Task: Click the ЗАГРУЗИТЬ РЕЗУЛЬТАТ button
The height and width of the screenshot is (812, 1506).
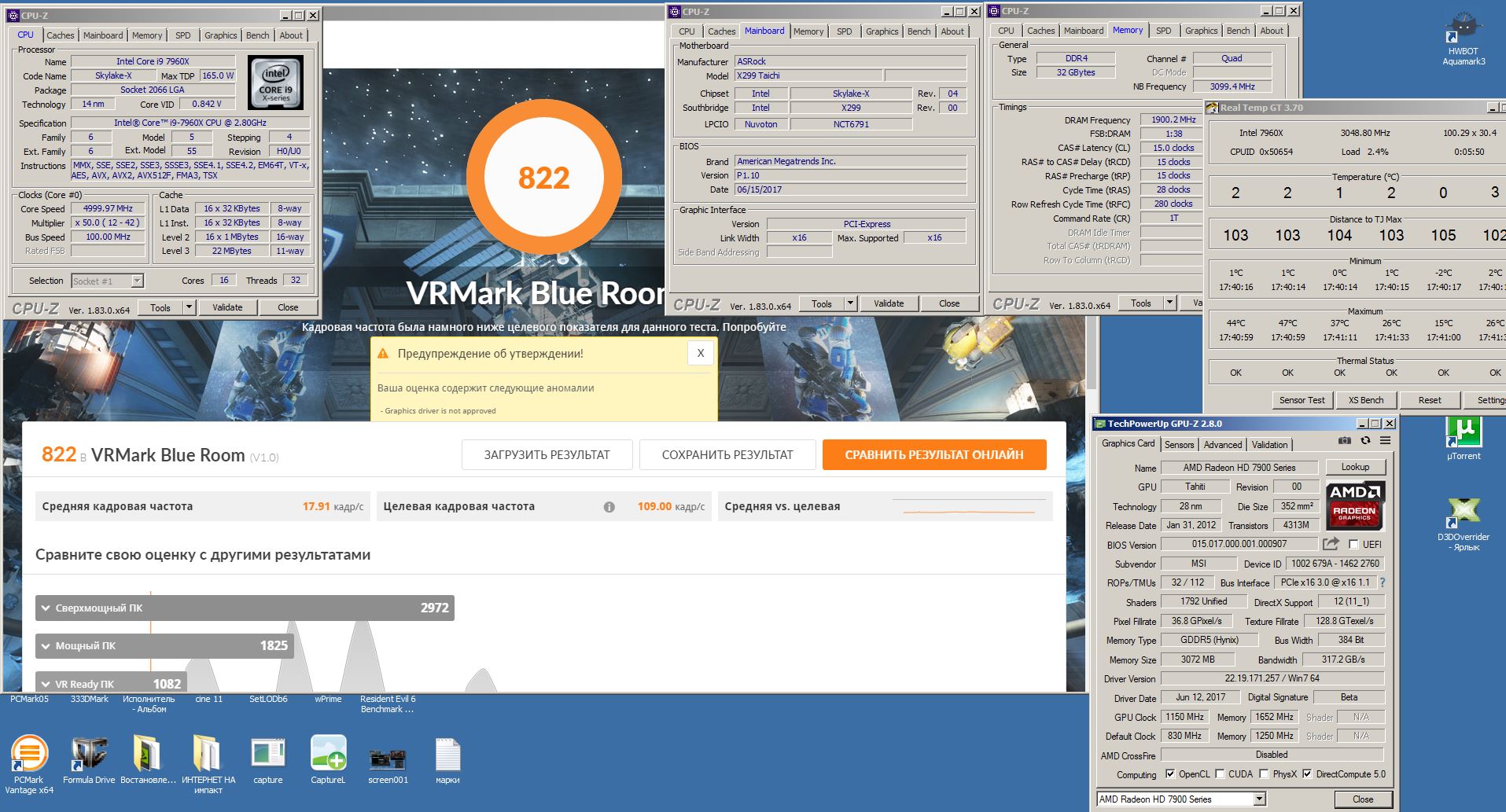Action: point(547,454)
